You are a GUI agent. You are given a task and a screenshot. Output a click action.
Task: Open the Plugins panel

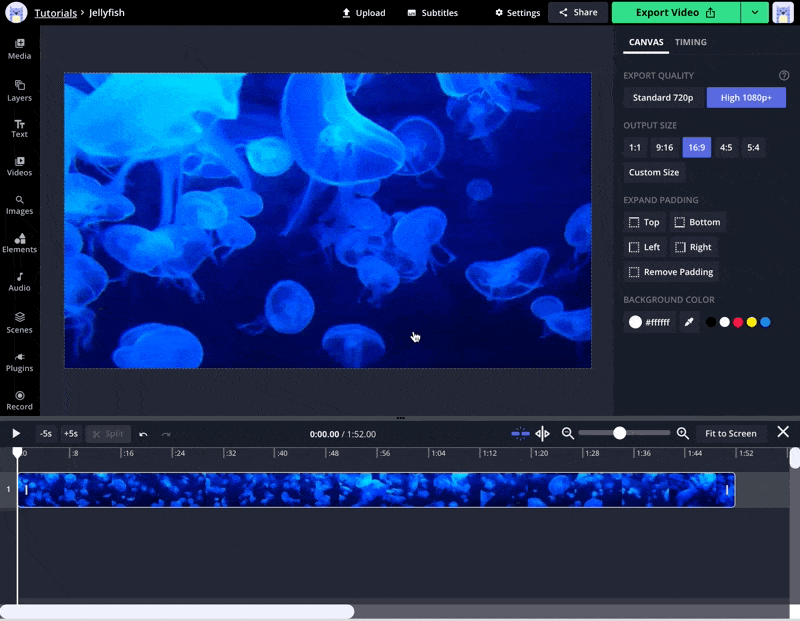pyautogui.click(x=19, y=362)
